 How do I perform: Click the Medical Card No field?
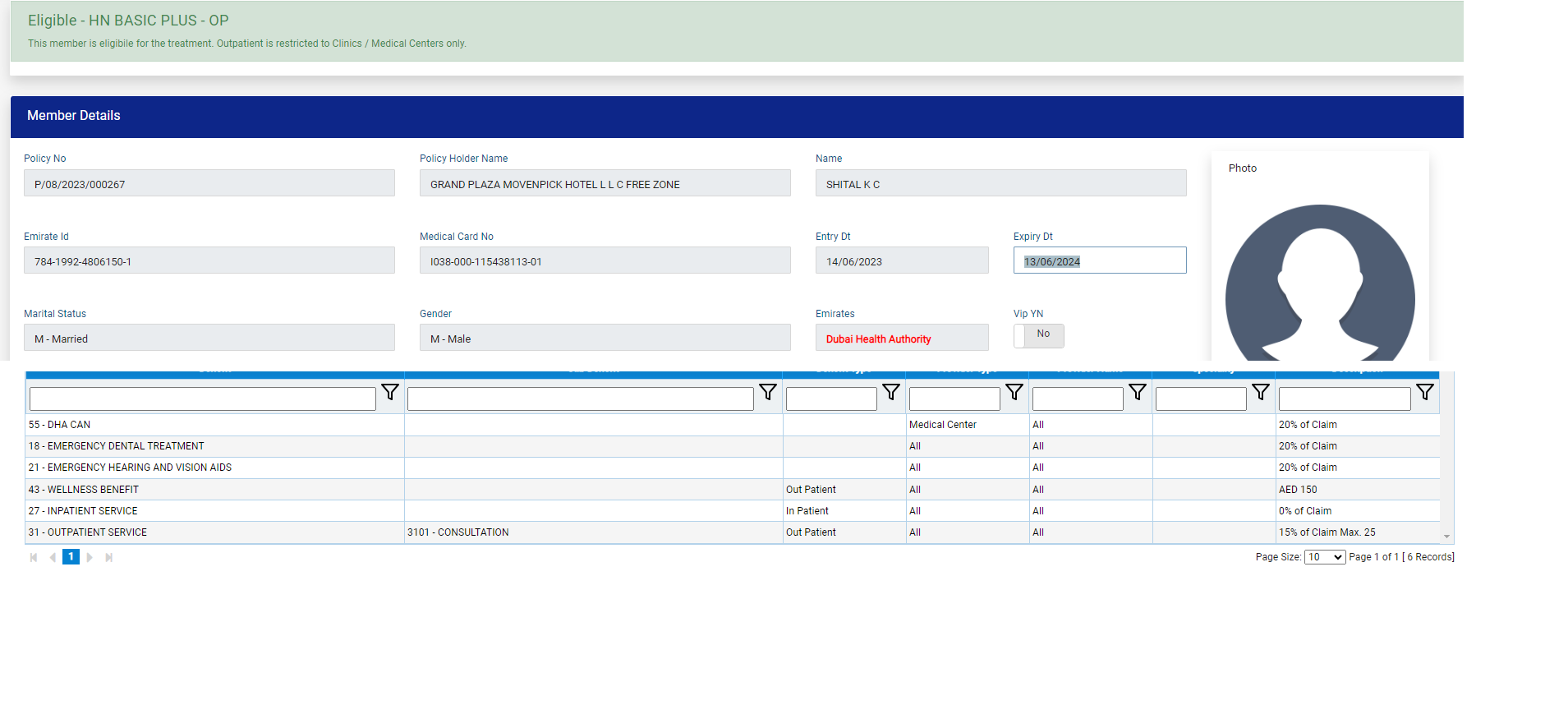[x=605, y=261]
